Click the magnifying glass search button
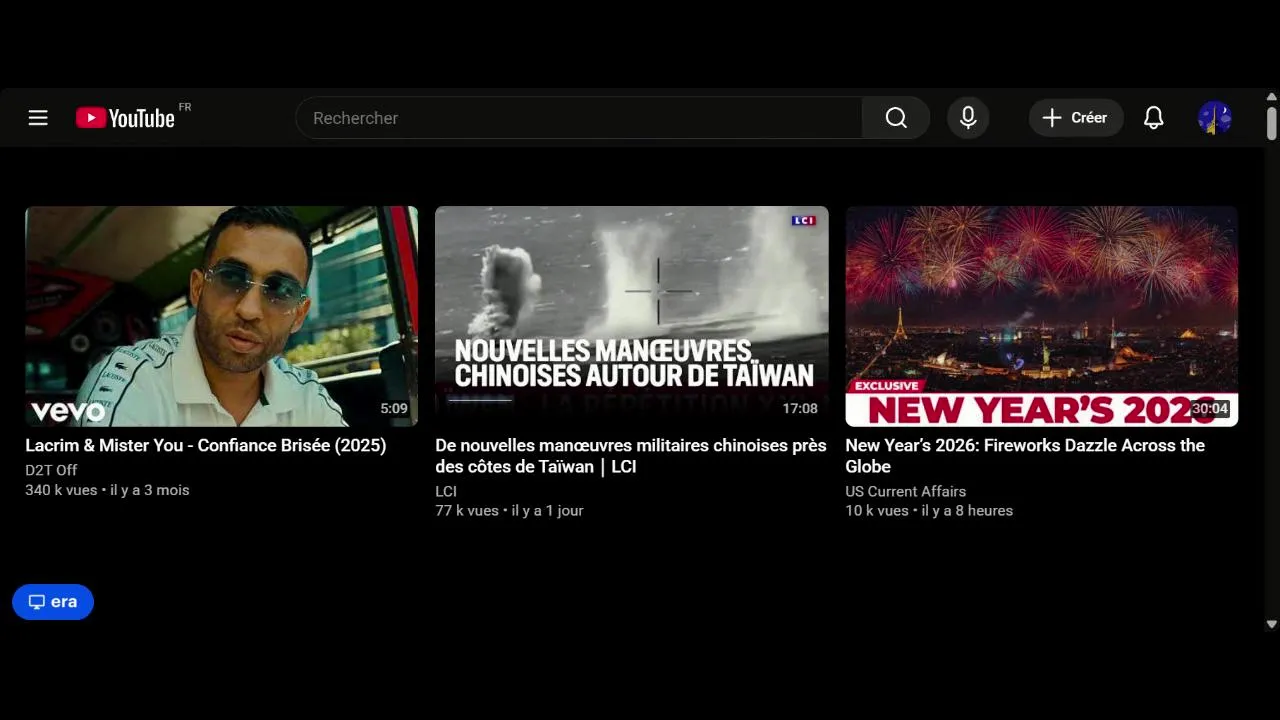The height and width of the screenshot is (720, 1280). [x=896, y=118]
